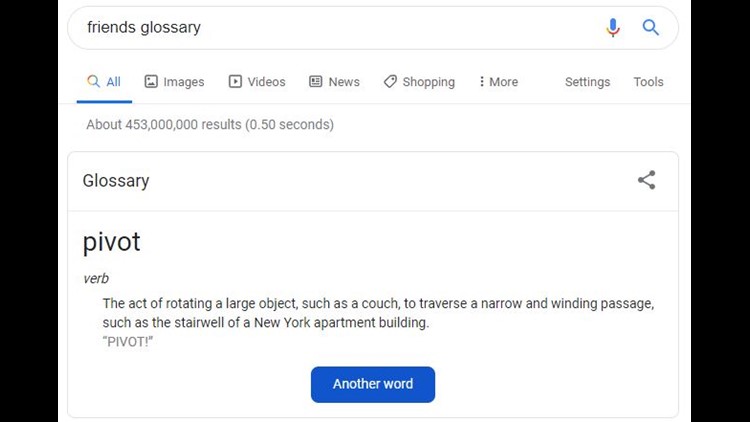Open the Settings menu
The image size is (750, 422).
587,82
